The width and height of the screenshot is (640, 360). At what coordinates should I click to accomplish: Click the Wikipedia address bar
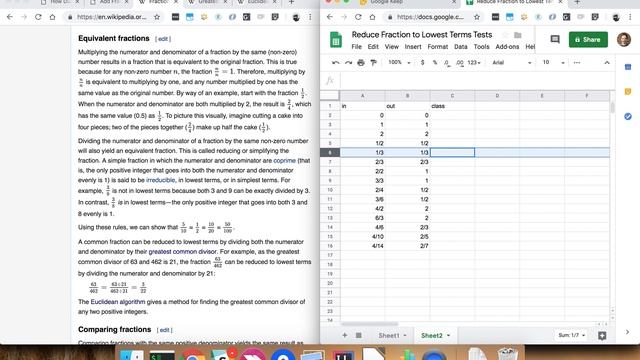[x=111, y=17]
